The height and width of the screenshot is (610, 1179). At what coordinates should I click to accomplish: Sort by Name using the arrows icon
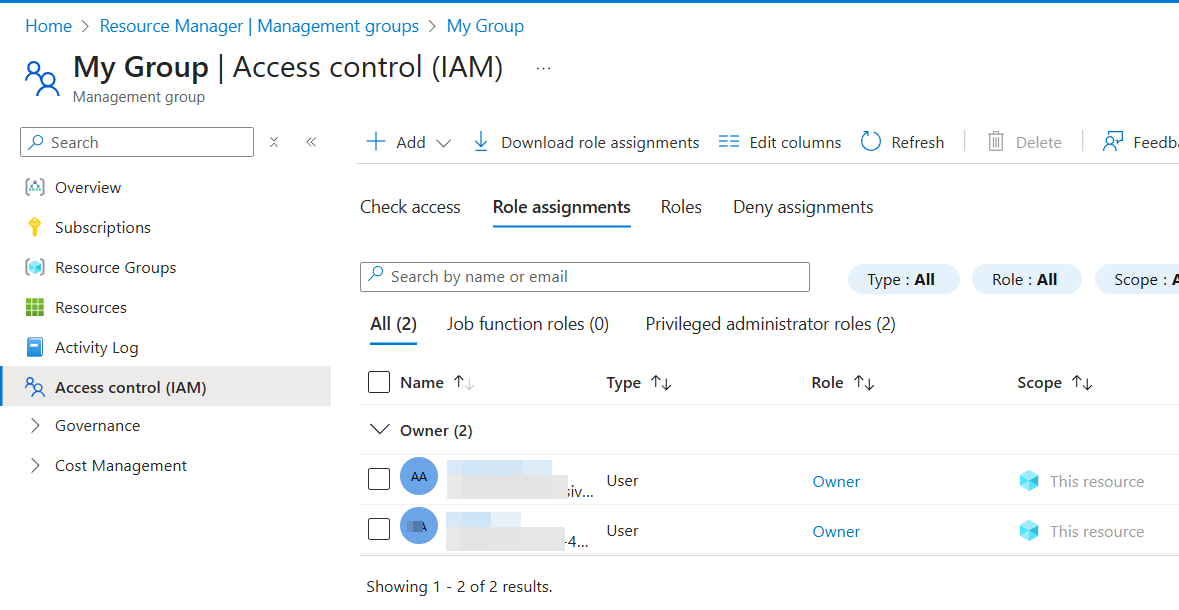464,383
